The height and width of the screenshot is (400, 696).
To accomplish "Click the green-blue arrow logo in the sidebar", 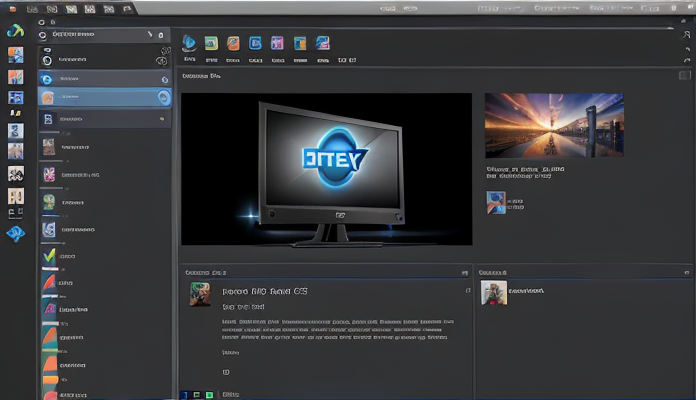I will coord(15,31).
